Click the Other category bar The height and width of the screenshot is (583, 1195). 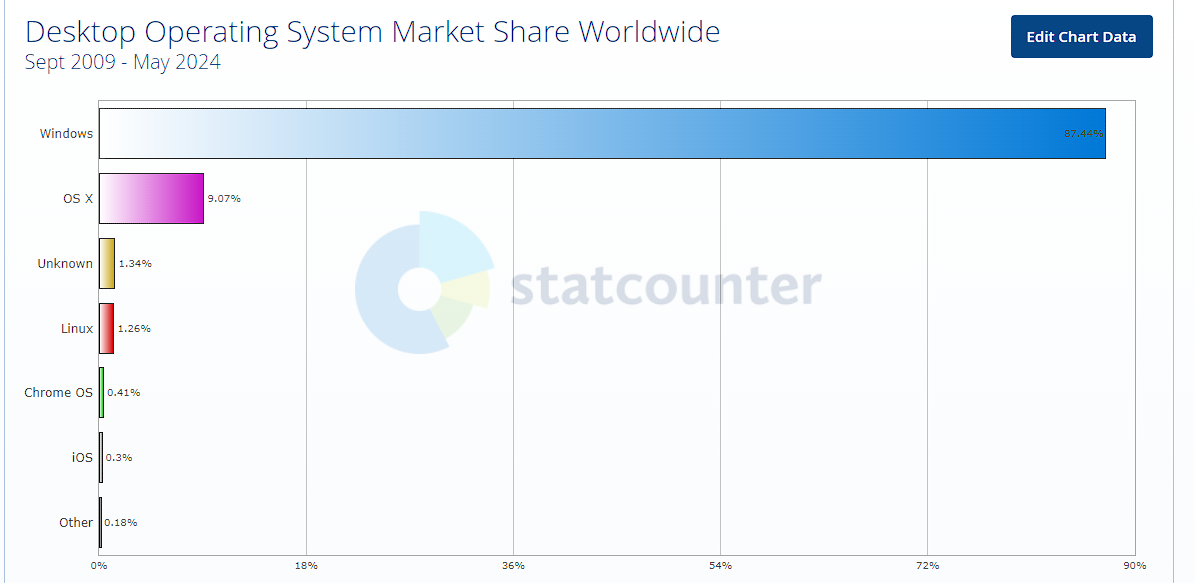pos(100,522)
